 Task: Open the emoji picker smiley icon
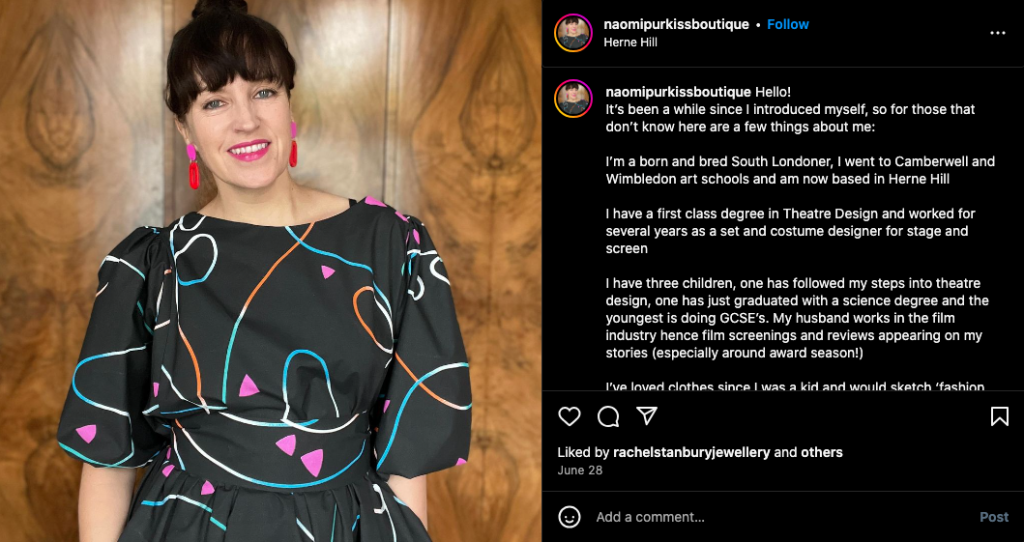(569, 517)
